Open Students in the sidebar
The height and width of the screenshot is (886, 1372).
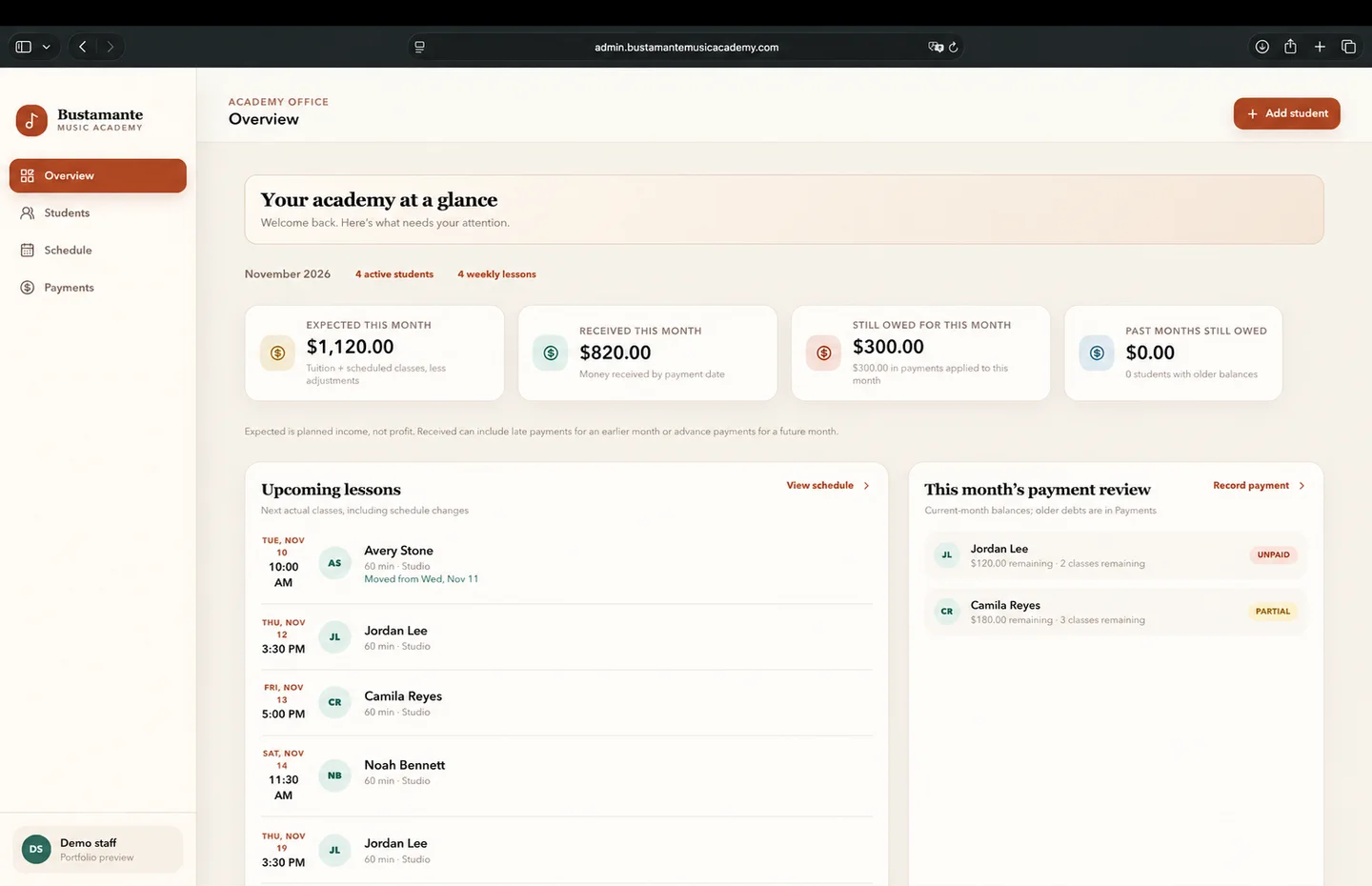tap(98, 213)
